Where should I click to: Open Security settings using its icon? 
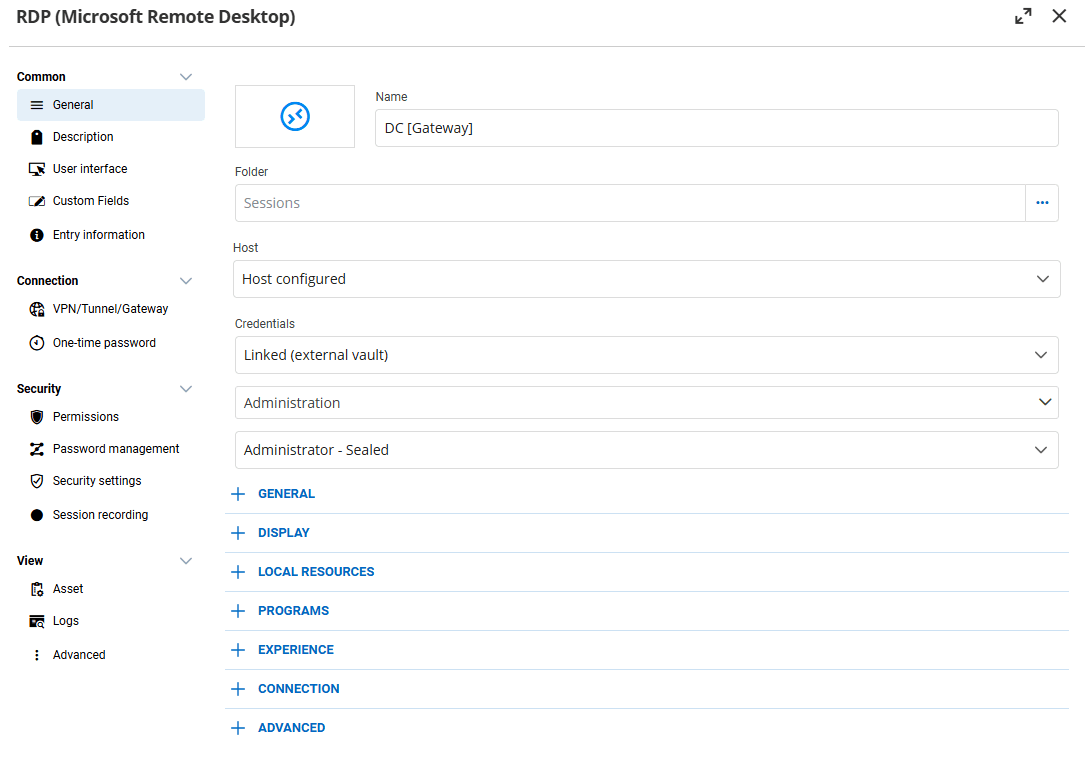[36, 481]
